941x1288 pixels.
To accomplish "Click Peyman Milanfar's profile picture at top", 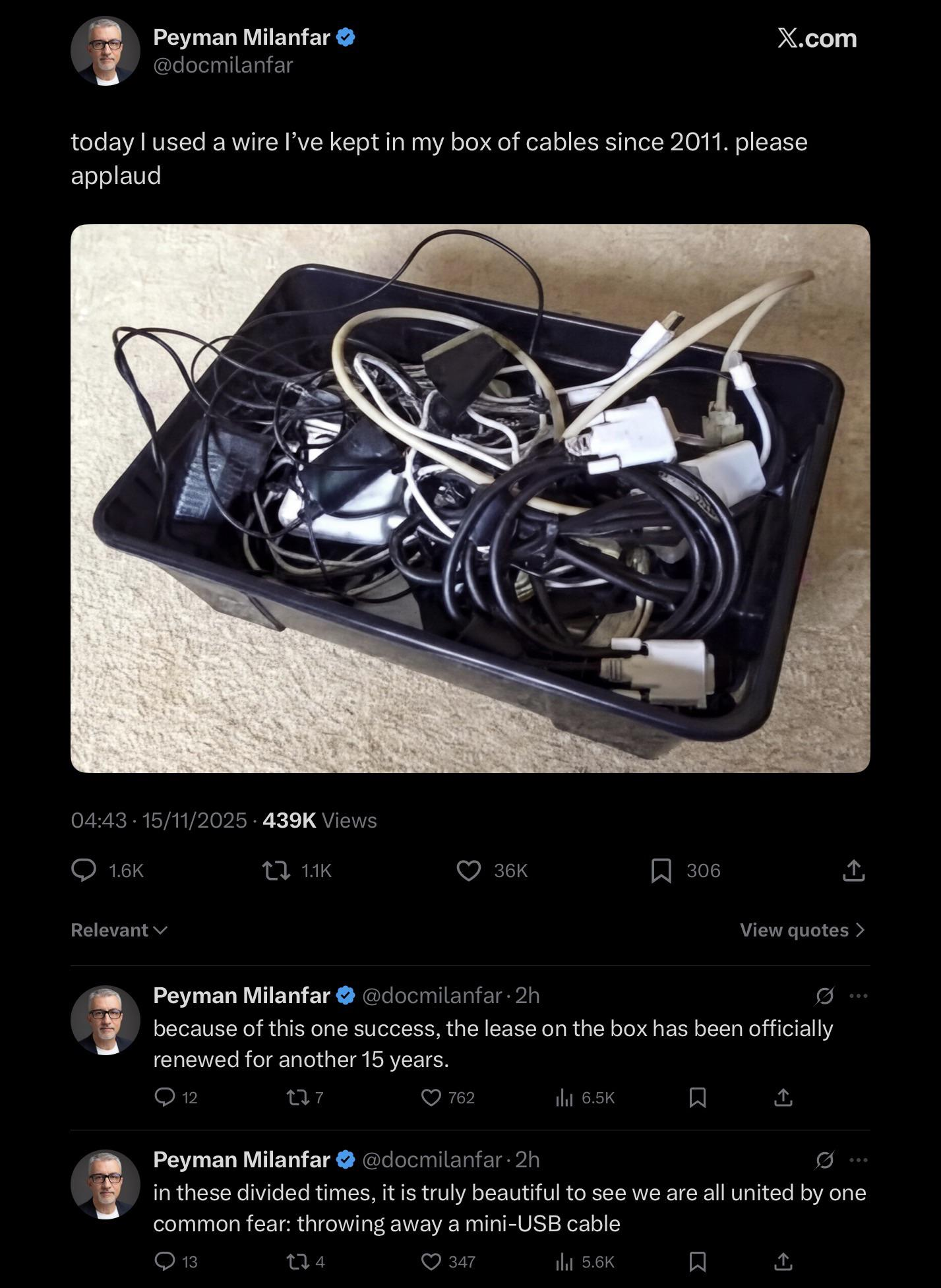I will [x=106, y=51].
